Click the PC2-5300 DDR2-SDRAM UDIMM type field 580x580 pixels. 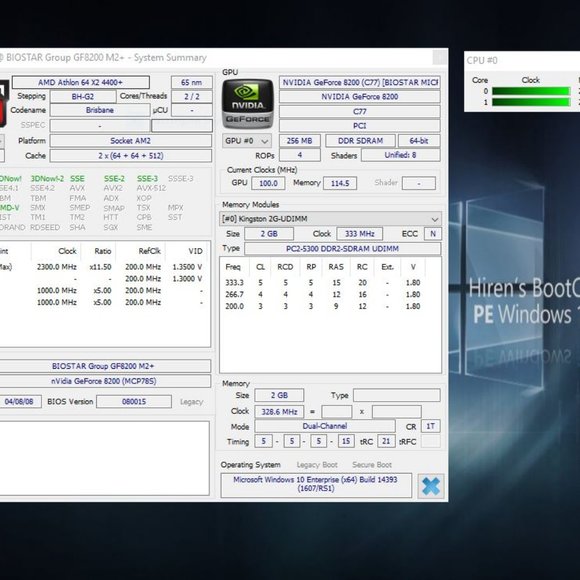click(343, 249)
